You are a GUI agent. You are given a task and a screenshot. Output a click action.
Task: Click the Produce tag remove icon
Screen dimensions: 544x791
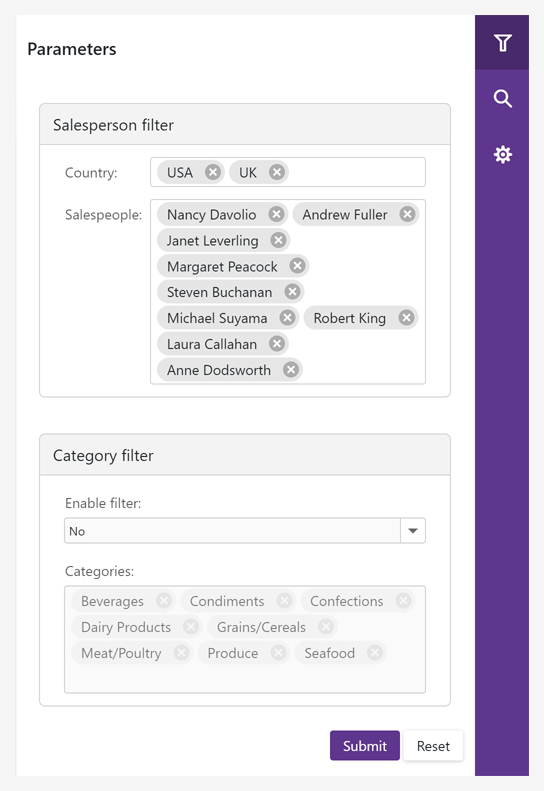pos(278,653)
